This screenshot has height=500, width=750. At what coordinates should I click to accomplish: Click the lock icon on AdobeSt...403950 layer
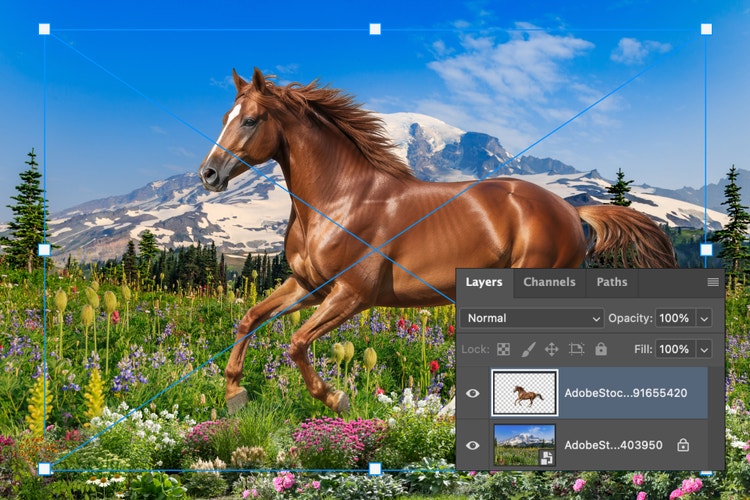[683, 445]
